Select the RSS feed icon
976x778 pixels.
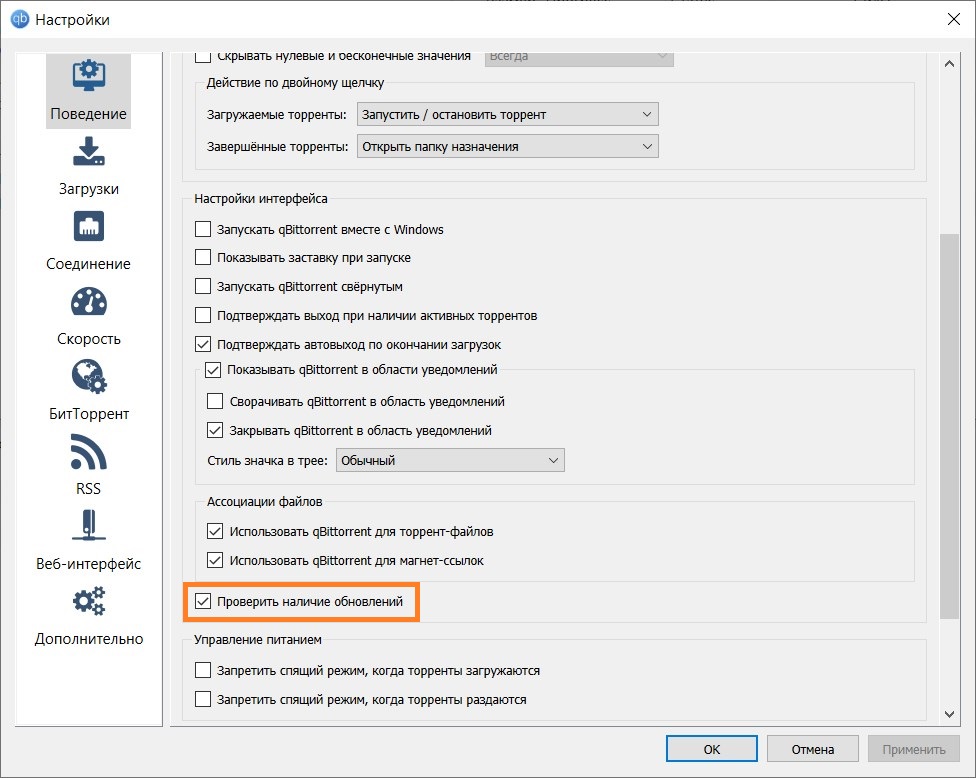click(x=89, y=452)
